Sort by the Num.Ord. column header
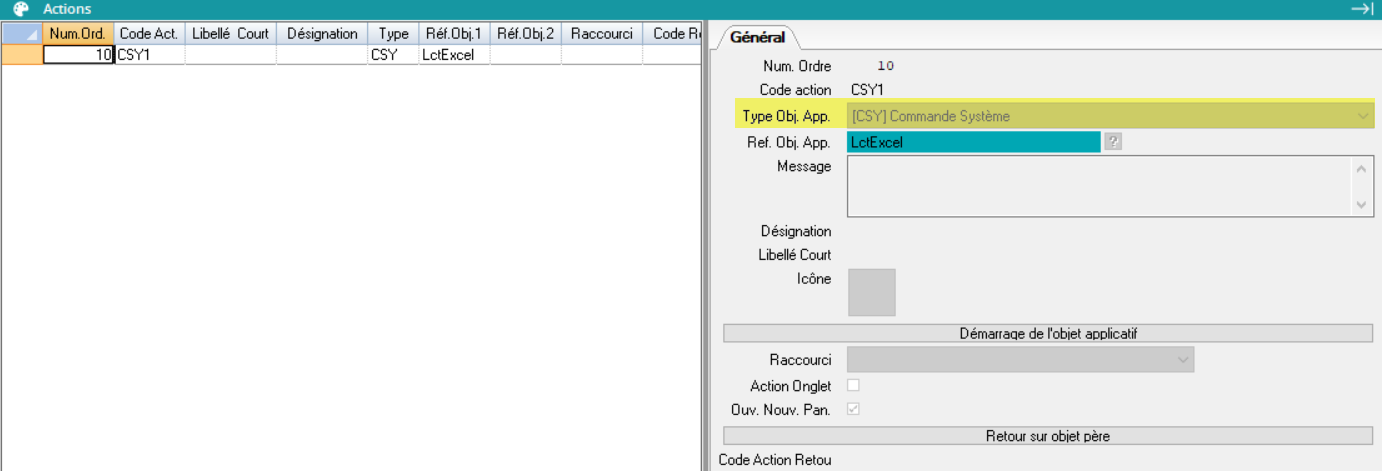The width and height of the screenshot is (1382, 471). pos(78,34)
